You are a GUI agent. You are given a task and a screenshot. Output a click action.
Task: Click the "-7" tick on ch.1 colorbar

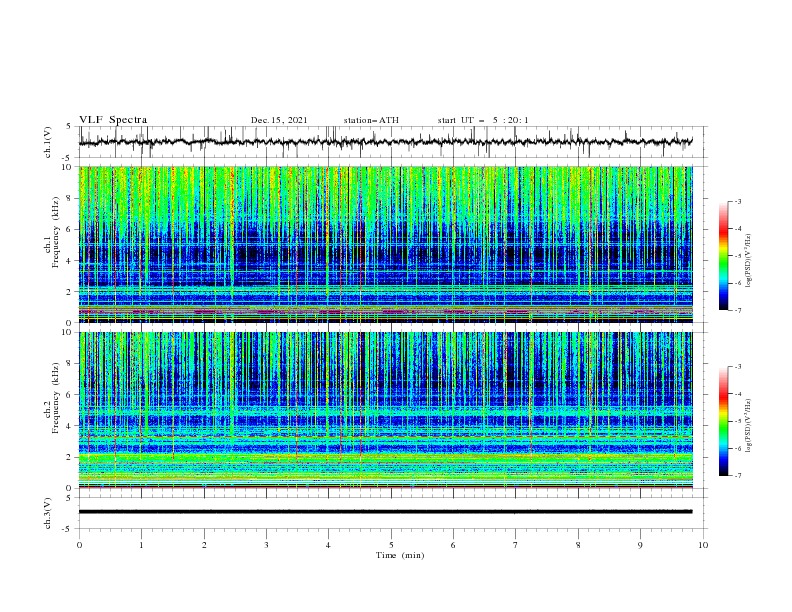[738, 310]
